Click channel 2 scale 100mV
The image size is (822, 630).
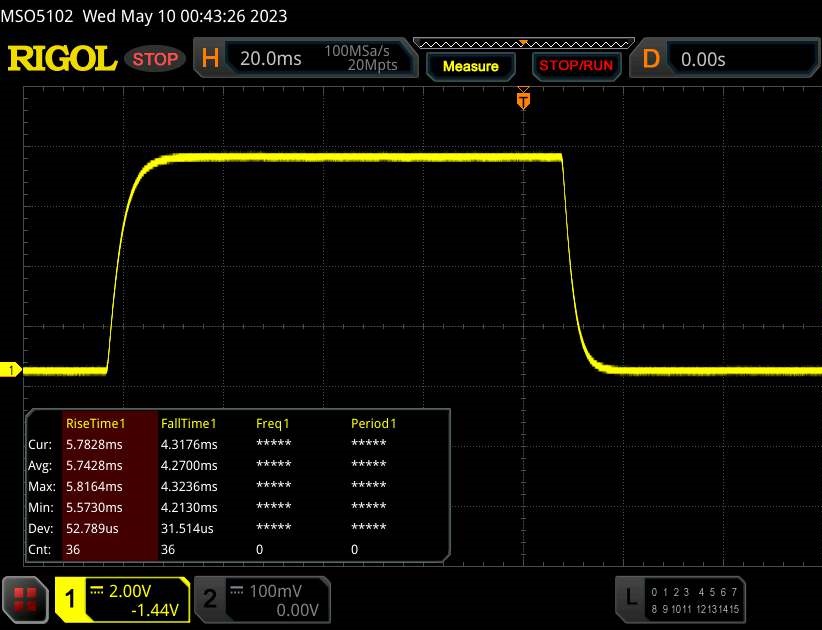pos(275,591)
